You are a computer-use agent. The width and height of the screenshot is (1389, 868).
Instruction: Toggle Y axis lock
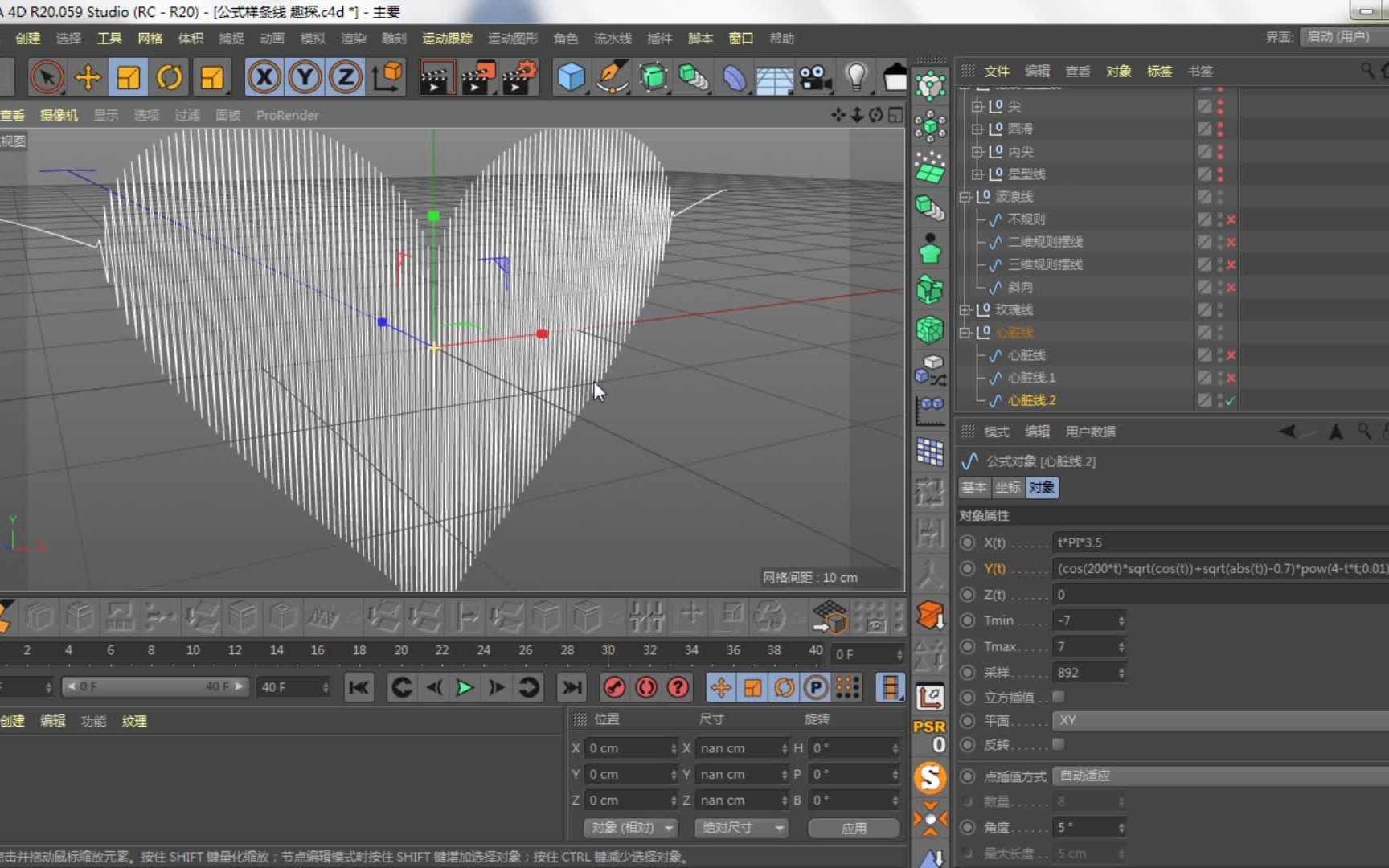click(305, 78)
